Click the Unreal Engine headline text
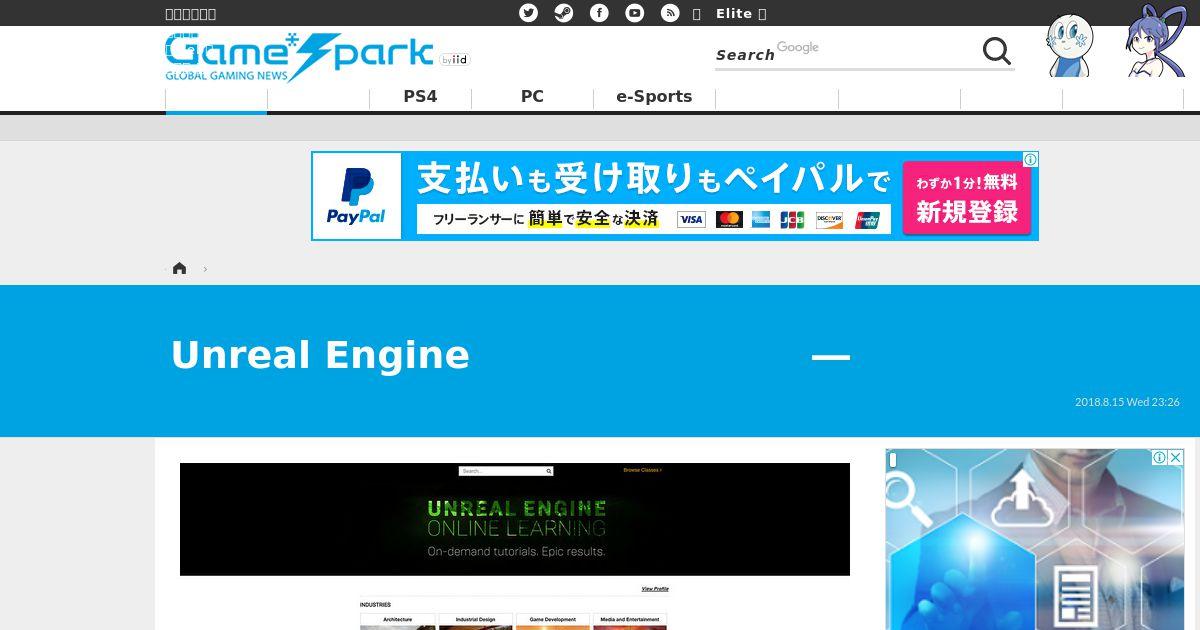Screen dimensions: 1200x630 (x=320, y=355)
